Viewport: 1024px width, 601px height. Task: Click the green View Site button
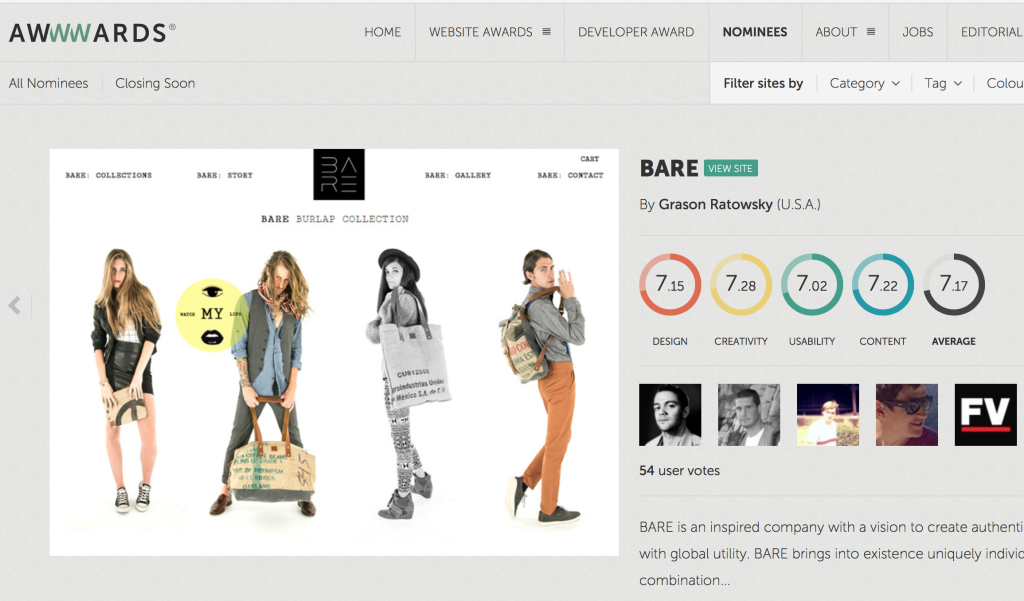coord(731,169)
